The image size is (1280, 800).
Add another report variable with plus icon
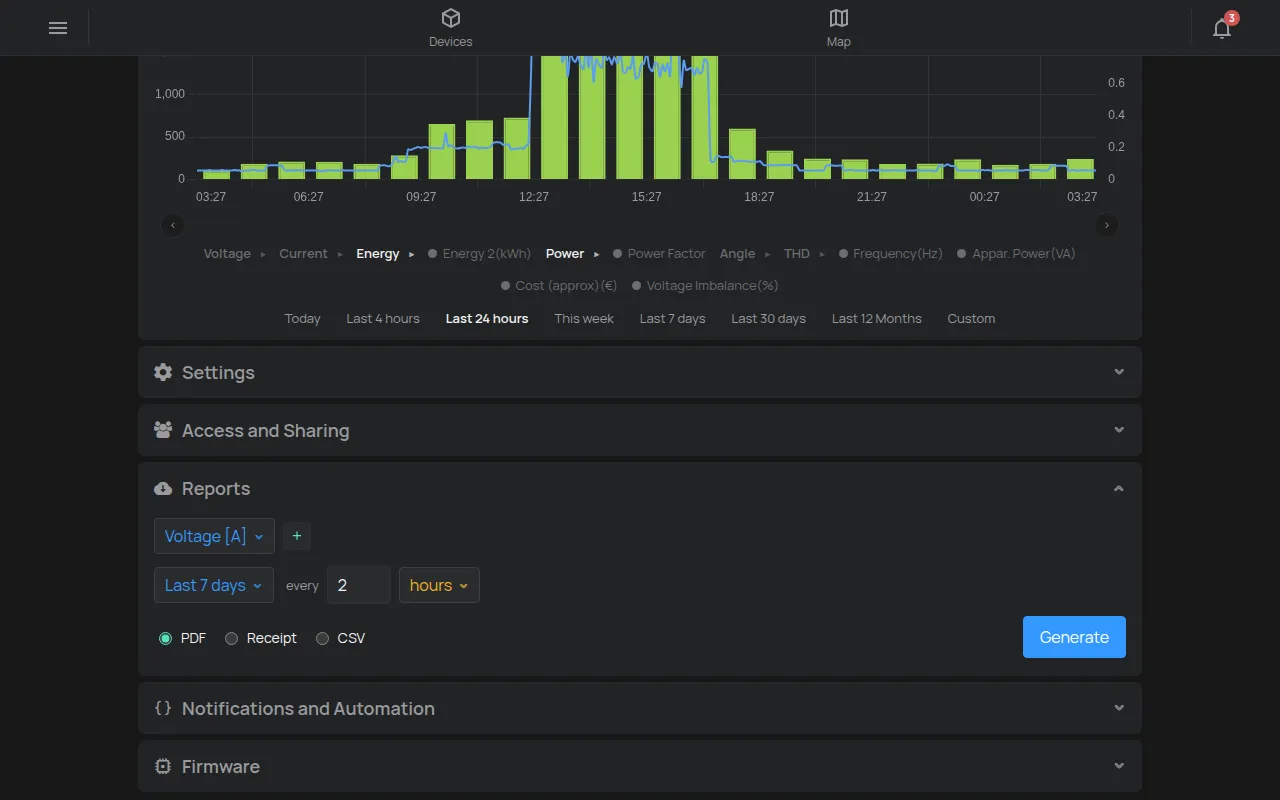point(297,536)
